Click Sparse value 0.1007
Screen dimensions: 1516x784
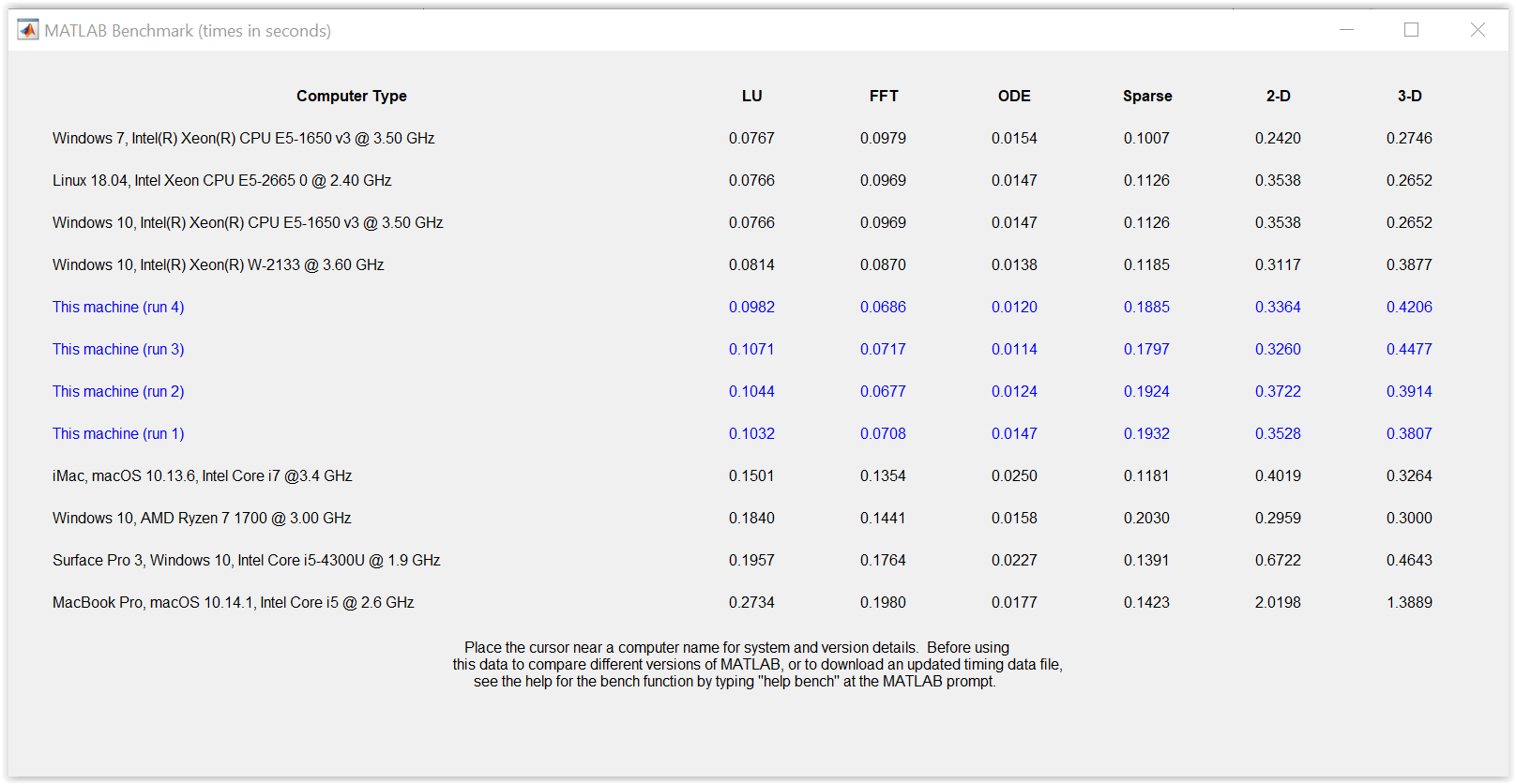coord(1147,138)
